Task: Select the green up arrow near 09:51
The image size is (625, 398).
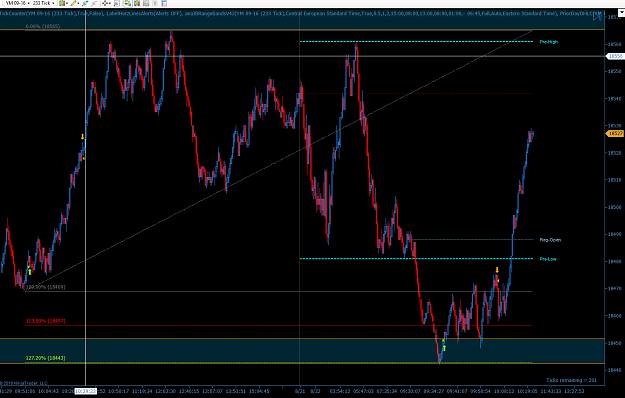Action: pyautogui.click(x=30, y=272)
